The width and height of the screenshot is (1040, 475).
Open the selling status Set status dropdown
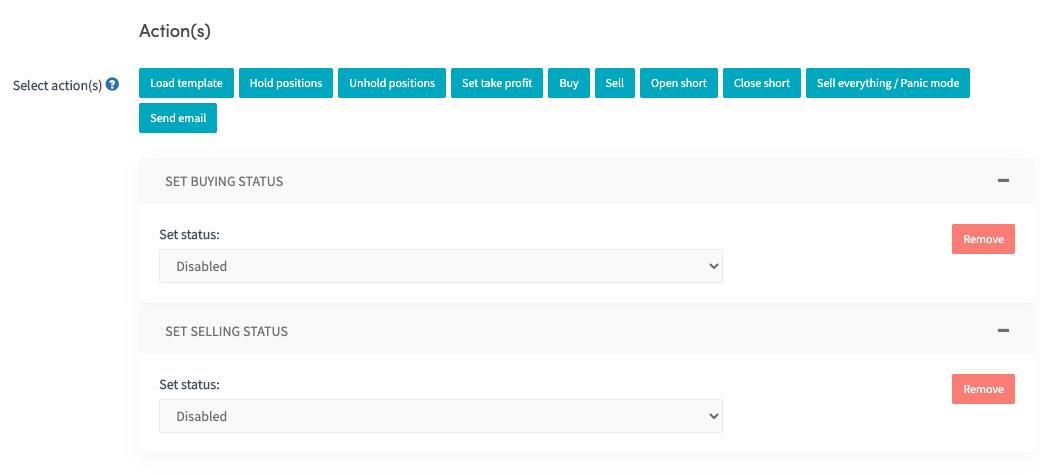441,416
